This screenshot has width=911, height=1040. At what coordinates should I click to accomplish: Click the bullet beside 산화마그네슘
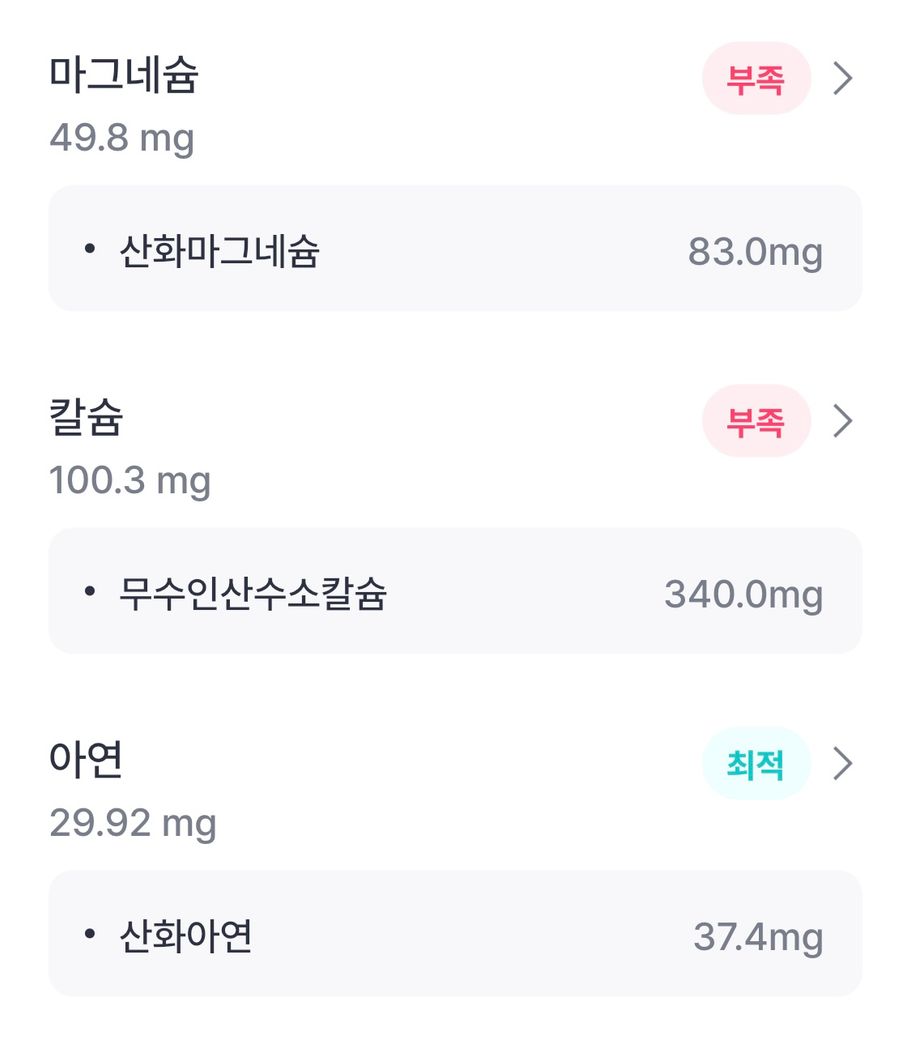[89, 249]
